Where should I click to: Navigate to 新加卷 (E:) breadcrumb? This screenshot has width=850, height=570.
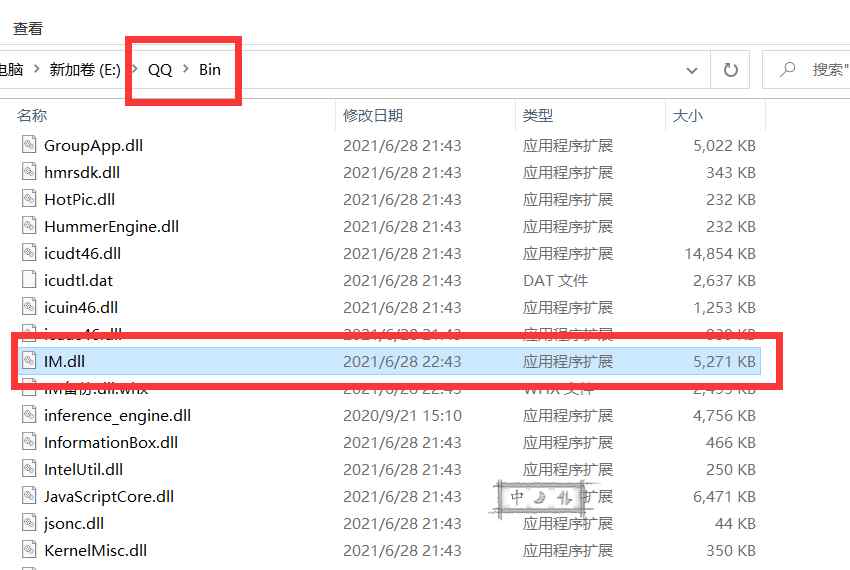point(85,69)
